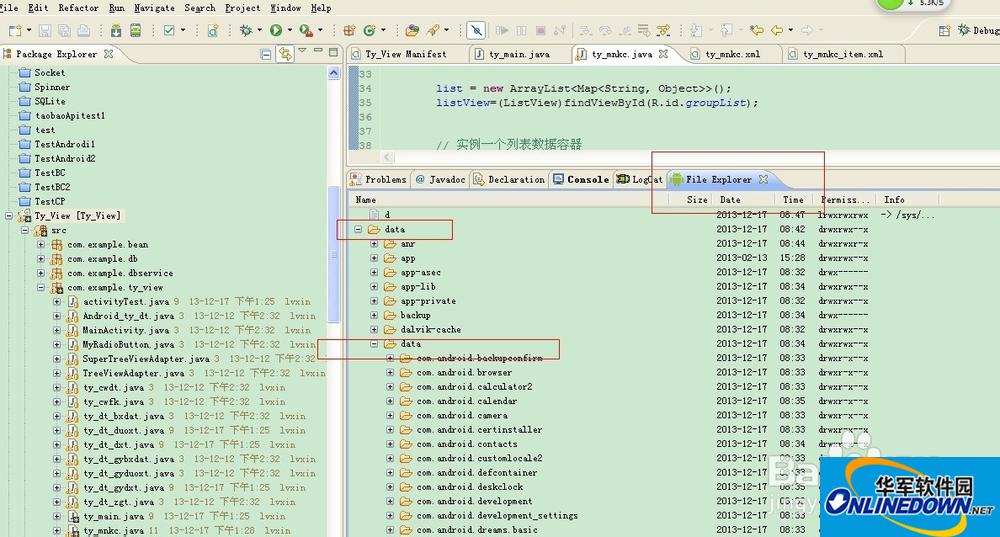Switch to the Debug perspective
This screenshot has height=537, width=1000.
(978, 30)
